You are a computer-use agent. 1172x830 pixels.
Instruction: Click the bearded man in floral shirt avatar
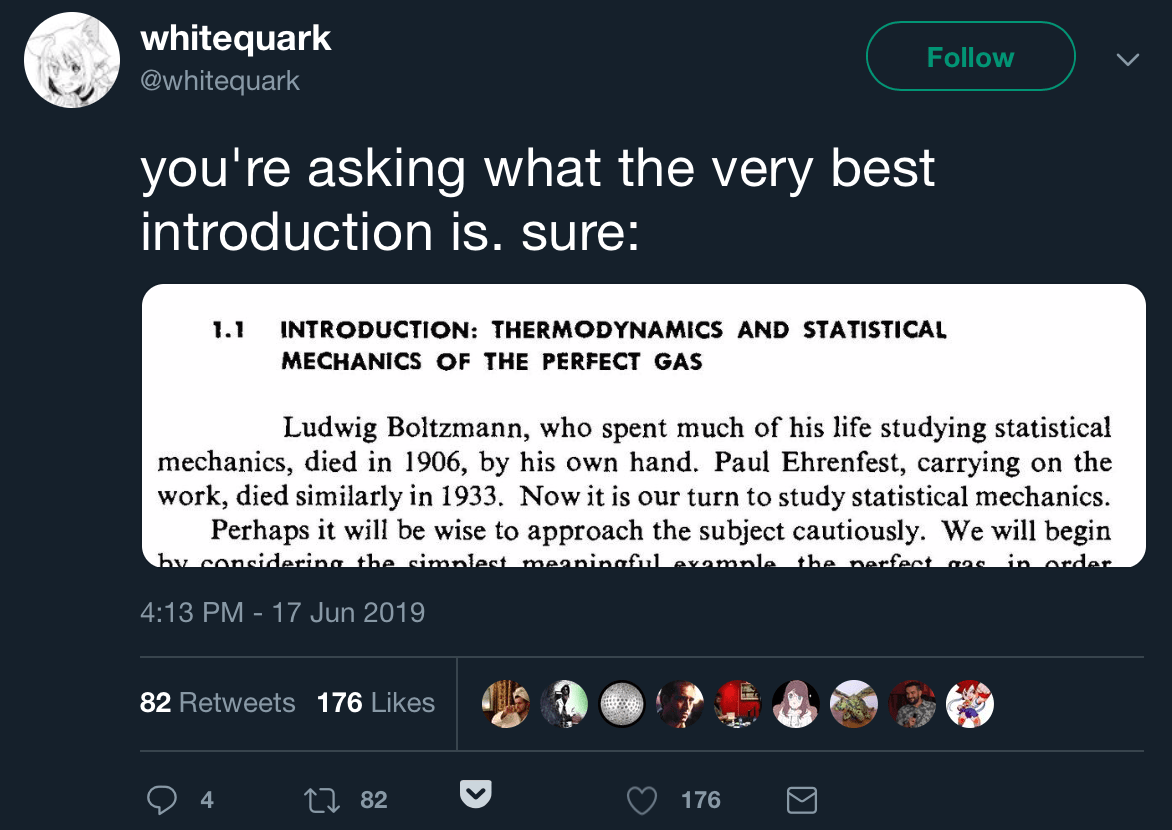click(x=912, y=704)
